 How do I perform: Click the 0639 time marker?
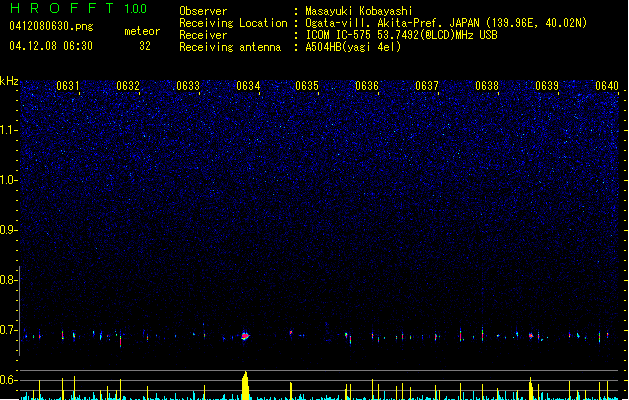[x=547, y=86]
